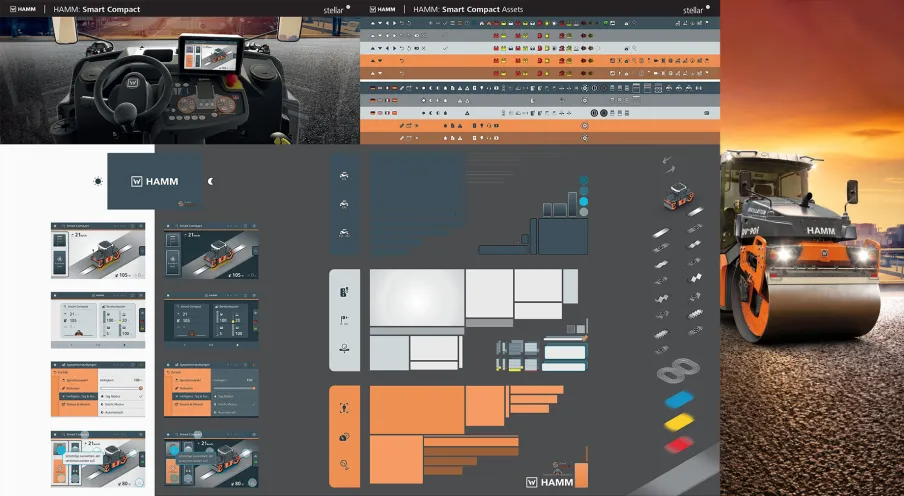
Task: Open the light-mode dashboard gauges thumbnail
Action: [98, 320]
